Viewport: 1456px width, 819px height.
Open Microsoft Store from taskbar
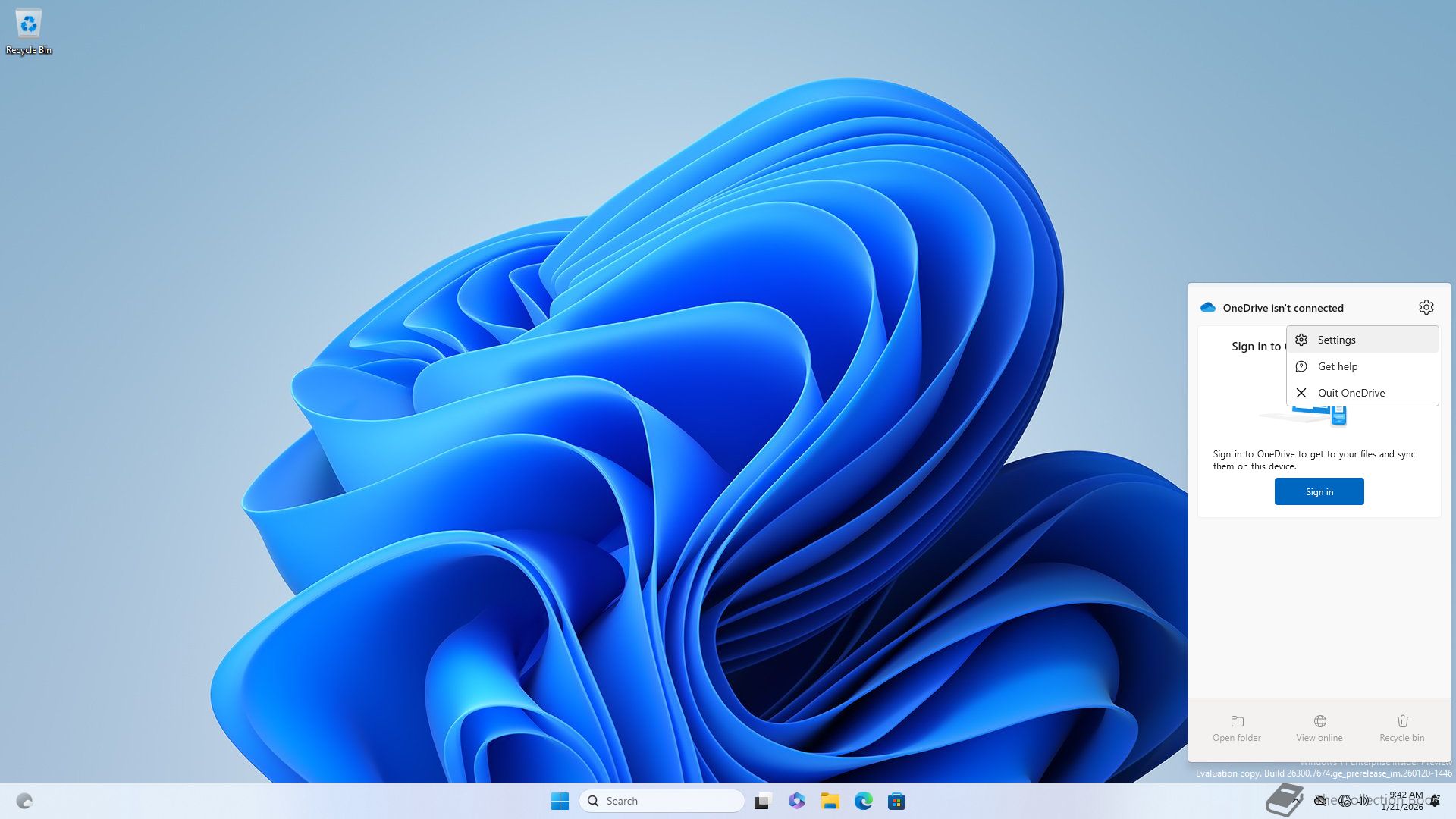[896, 801]
